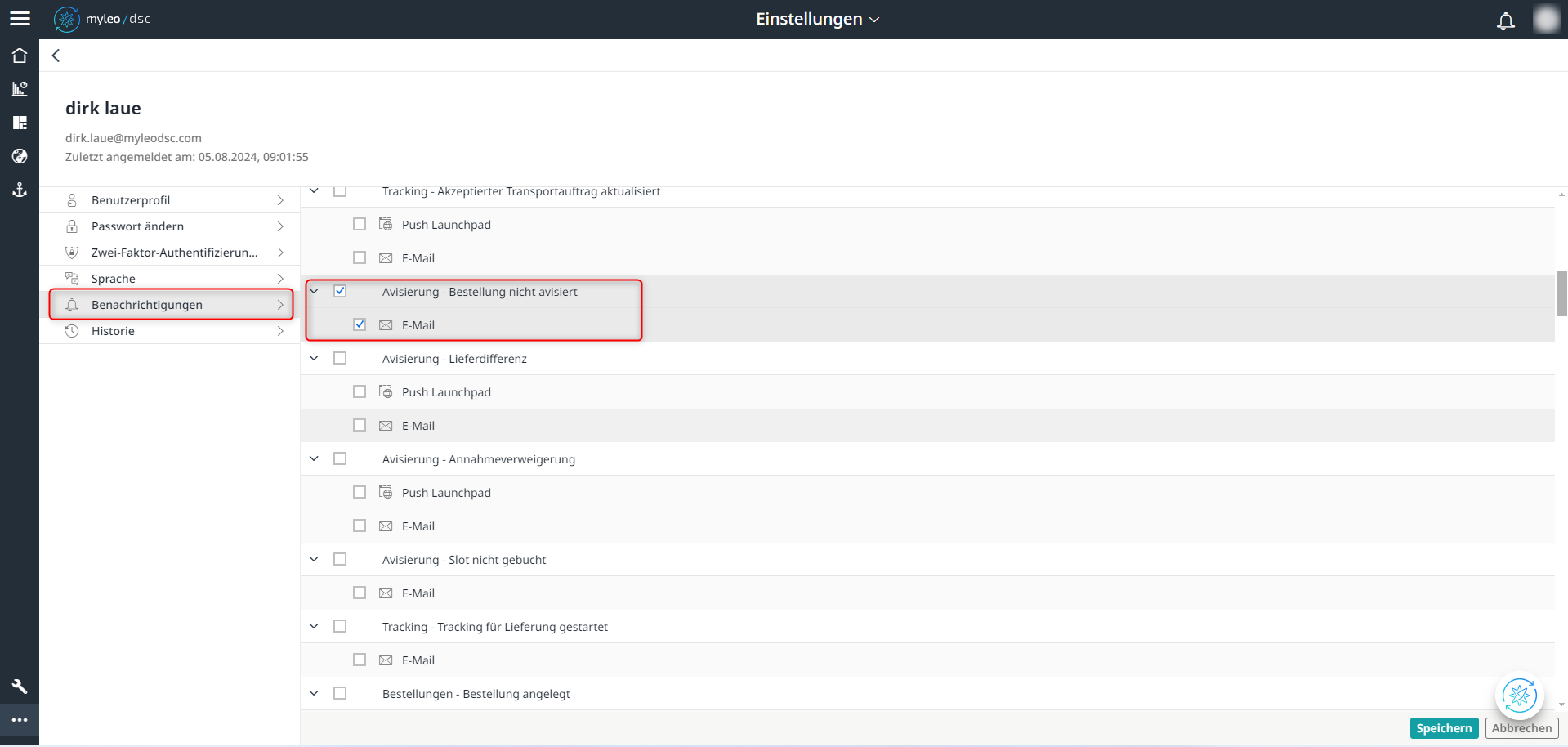Open the hamburger main menu
Screen dimensions: 1568x747
20,19
